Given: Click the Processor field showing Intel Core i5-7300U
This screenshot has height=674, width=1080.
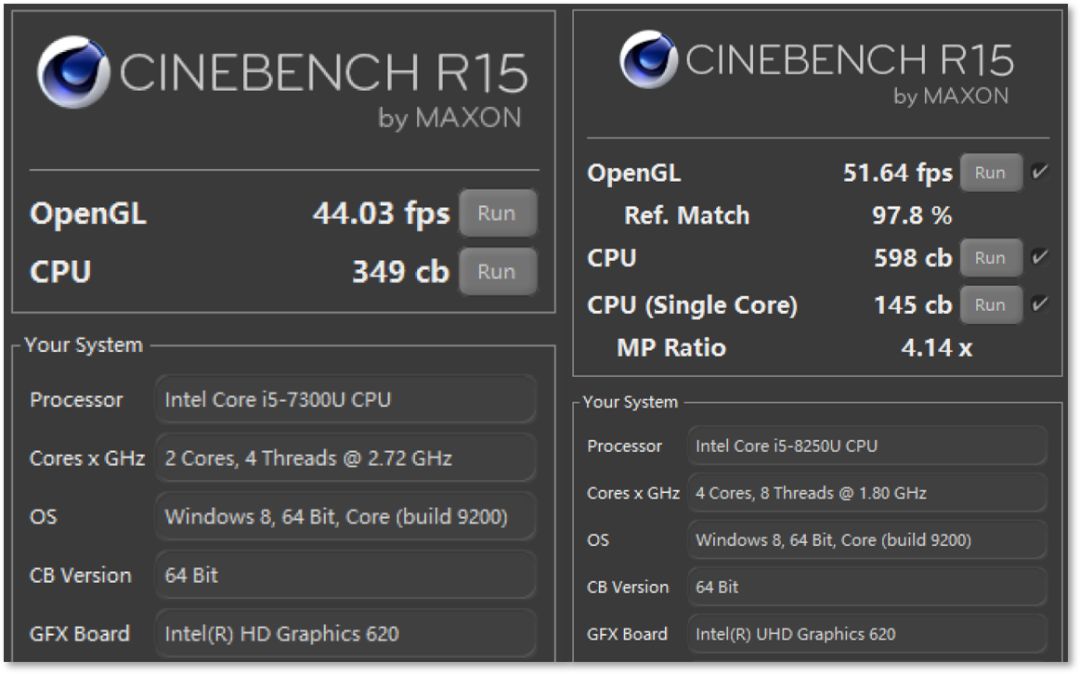Looking at the screenshot, I should point(345,400).
